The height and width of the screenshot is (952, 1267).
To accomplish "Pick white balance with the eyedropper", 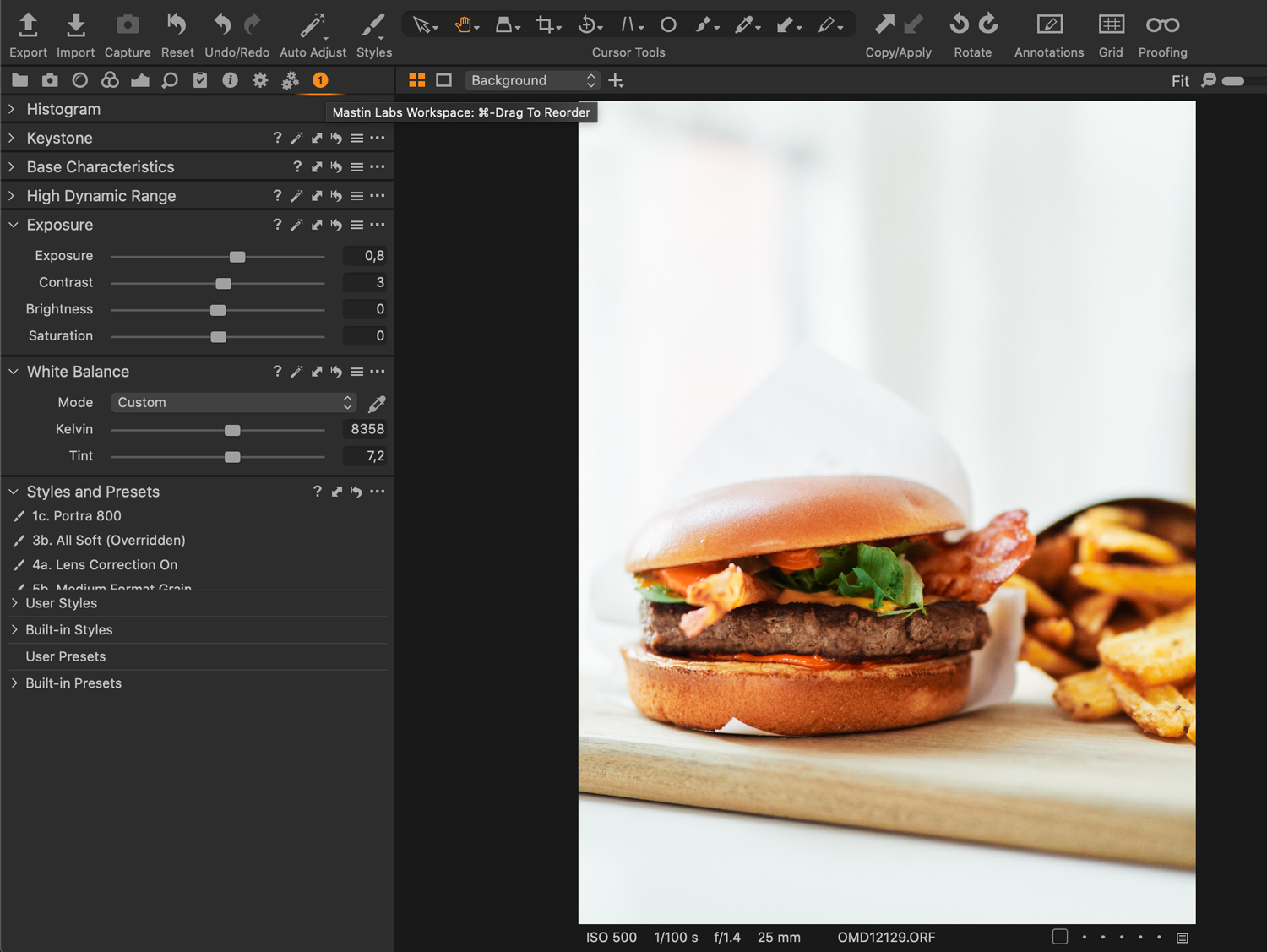I will click(x=377, y=404).
